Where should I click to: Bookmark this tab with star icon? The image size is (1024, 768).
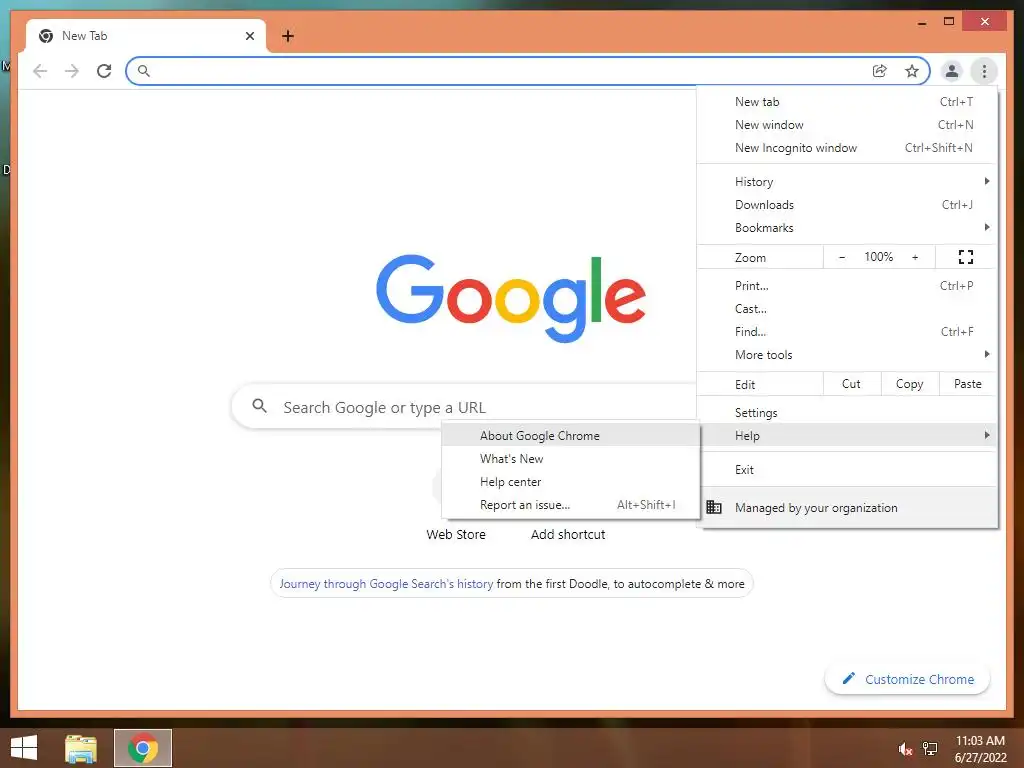coord(912,71)
